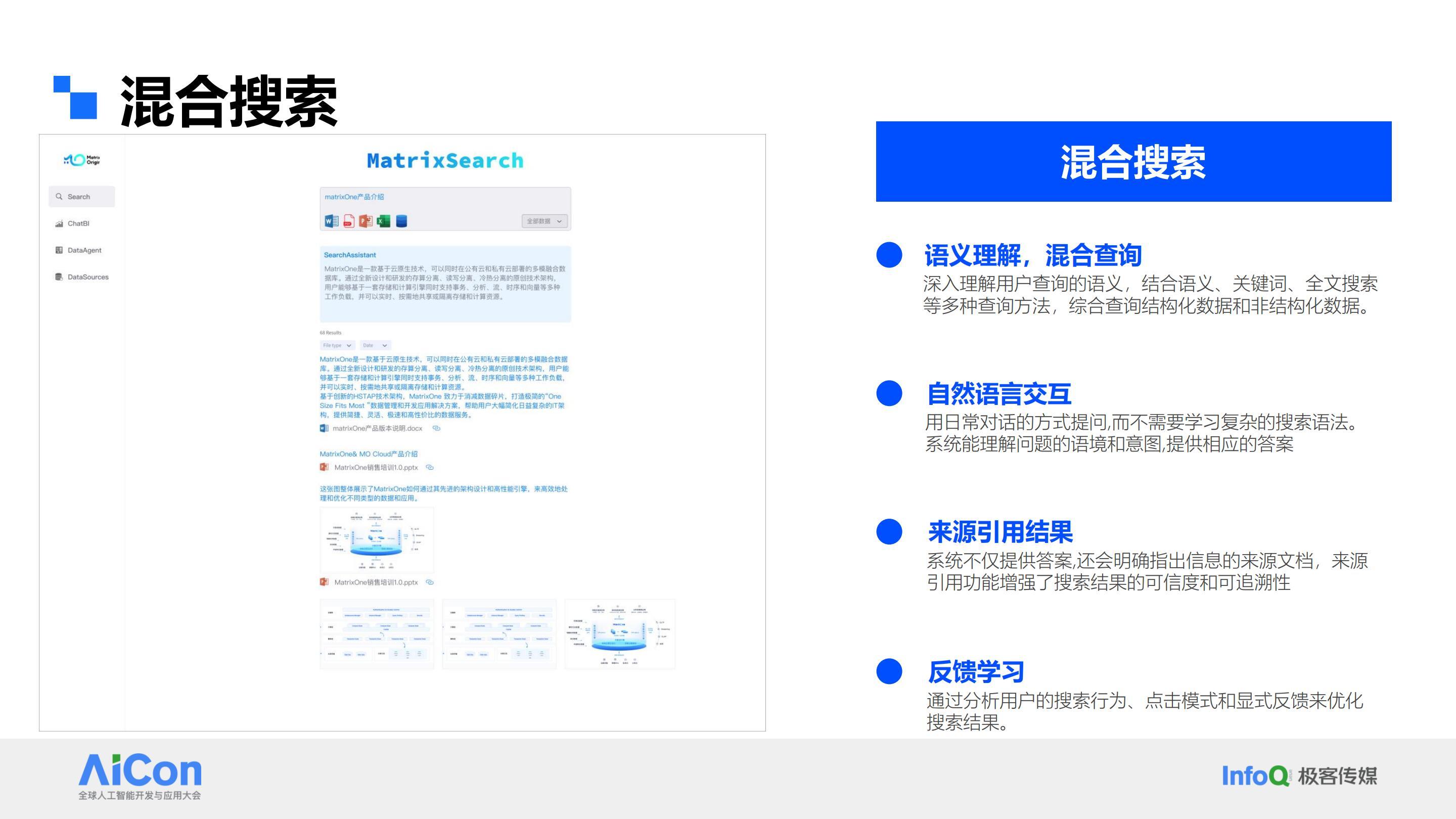
Task: Open matrixOne产品版本说明.docx file
Action: click(x=377, y=428)
